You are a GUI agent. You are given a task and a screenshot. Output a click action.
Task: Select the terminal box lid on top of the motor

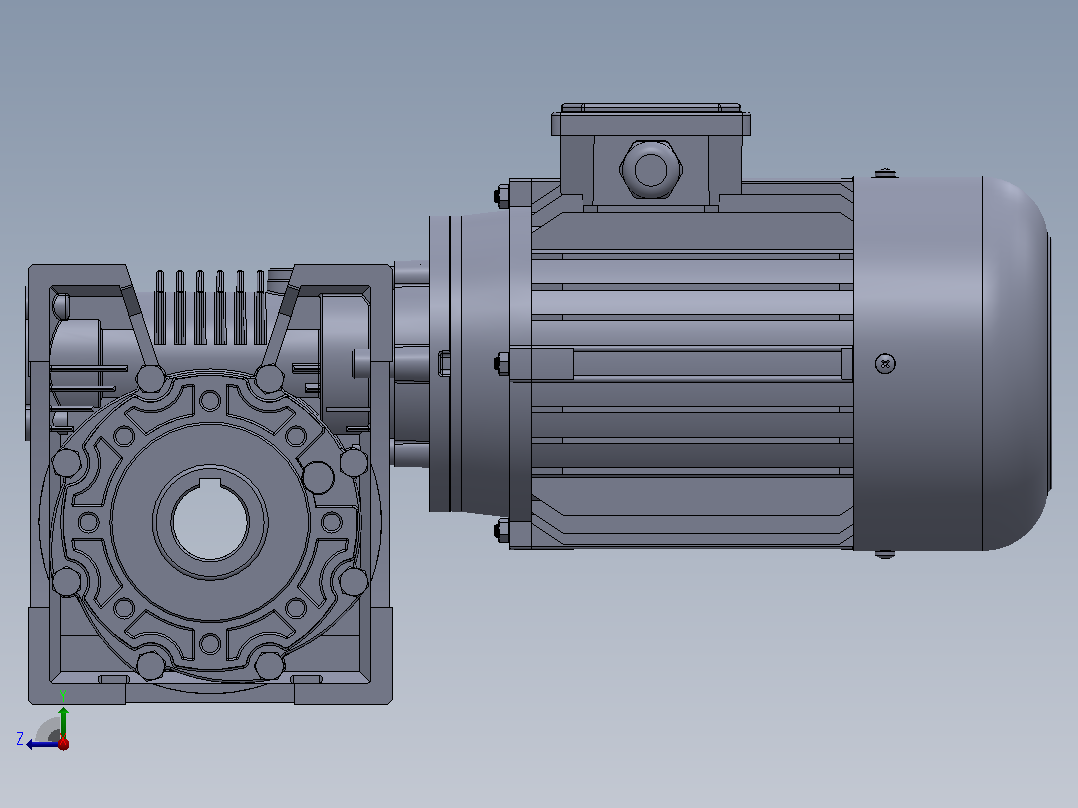tap(650, 120)
